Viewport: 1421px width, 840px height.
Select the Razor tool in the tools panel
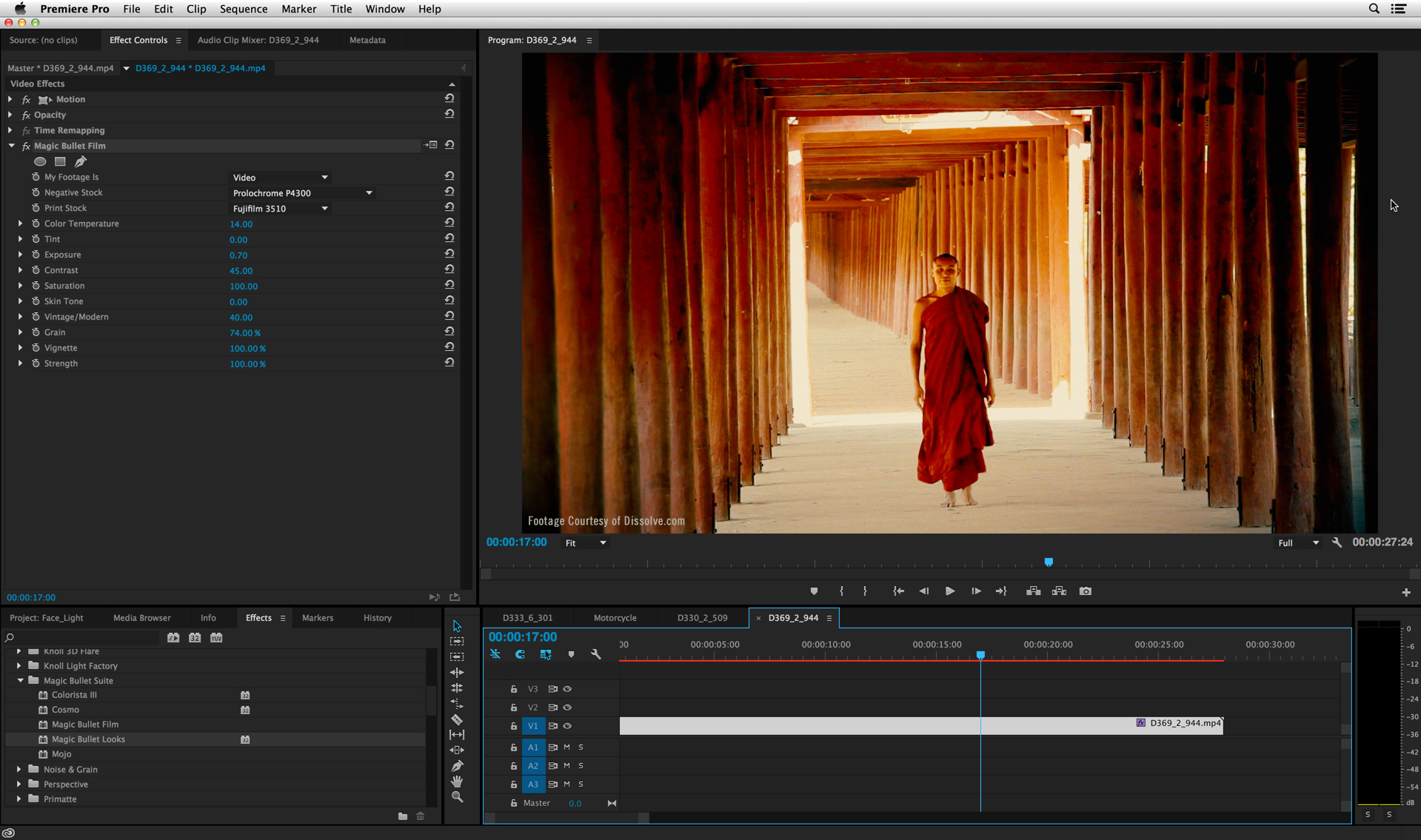pos(457,719)
